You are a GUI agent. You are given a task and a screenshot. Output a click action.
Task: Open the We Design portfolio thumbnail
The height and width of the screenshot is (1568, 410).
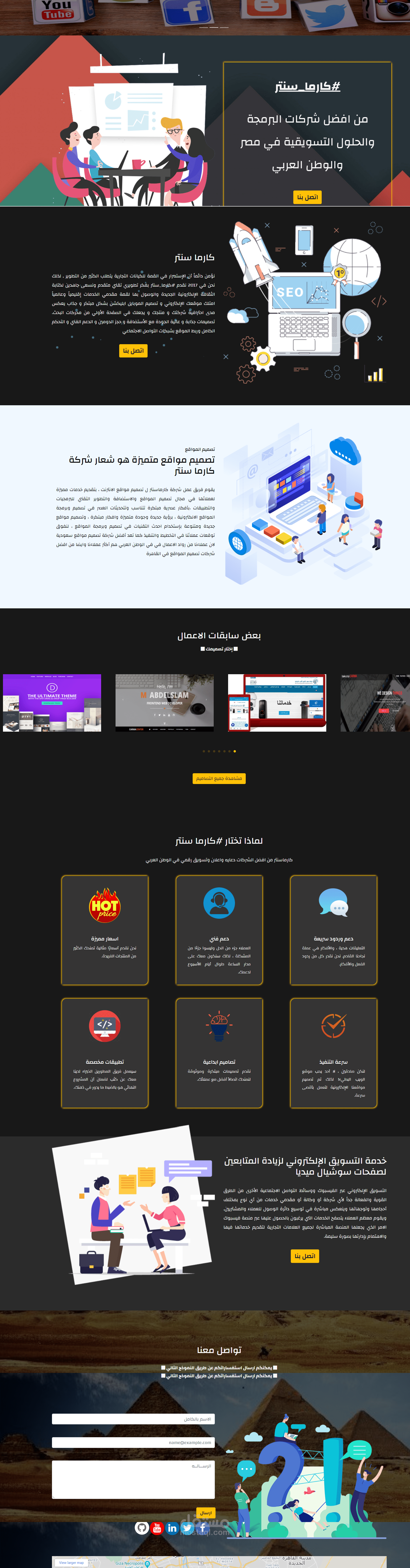[x=375, y=702]
